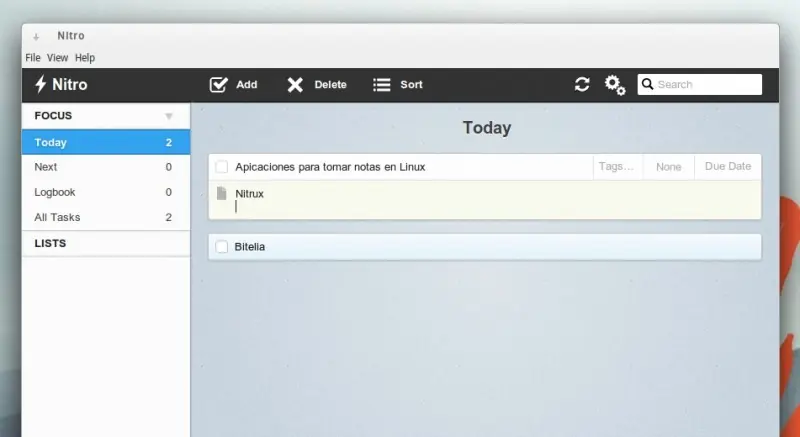This screenshot has height=437, width=800.
Task: Click the magnifier icon in search box
Action: [647, 84]
